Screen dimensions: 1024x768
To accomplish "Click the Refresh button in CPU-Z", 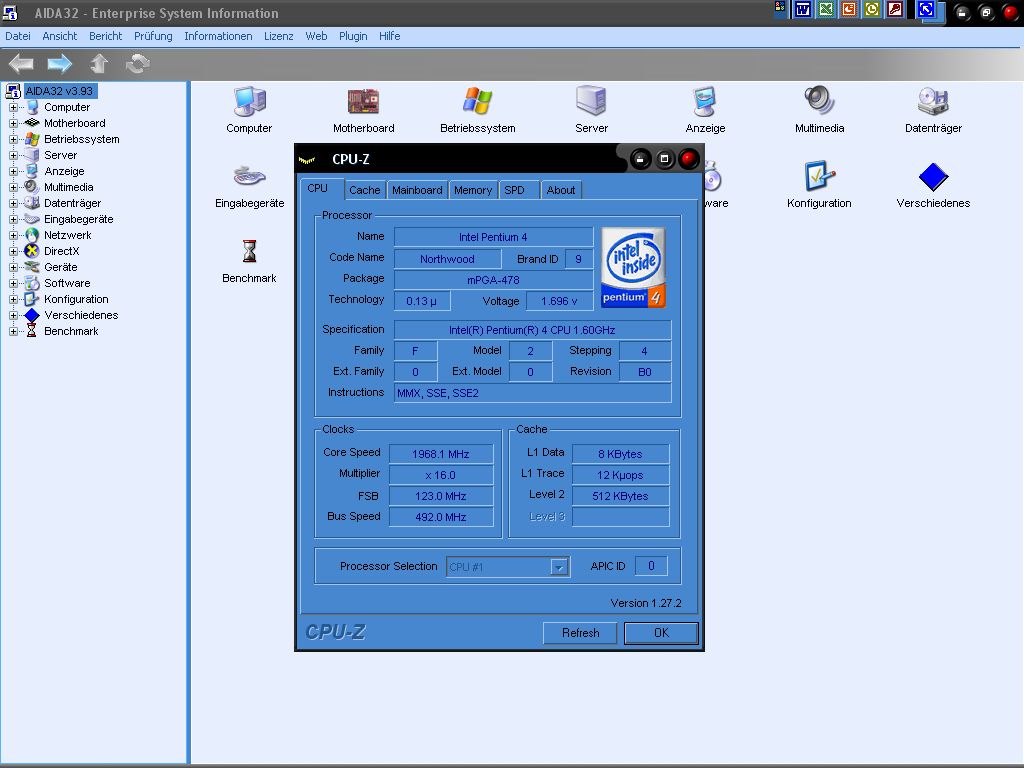I will (580, 633).
